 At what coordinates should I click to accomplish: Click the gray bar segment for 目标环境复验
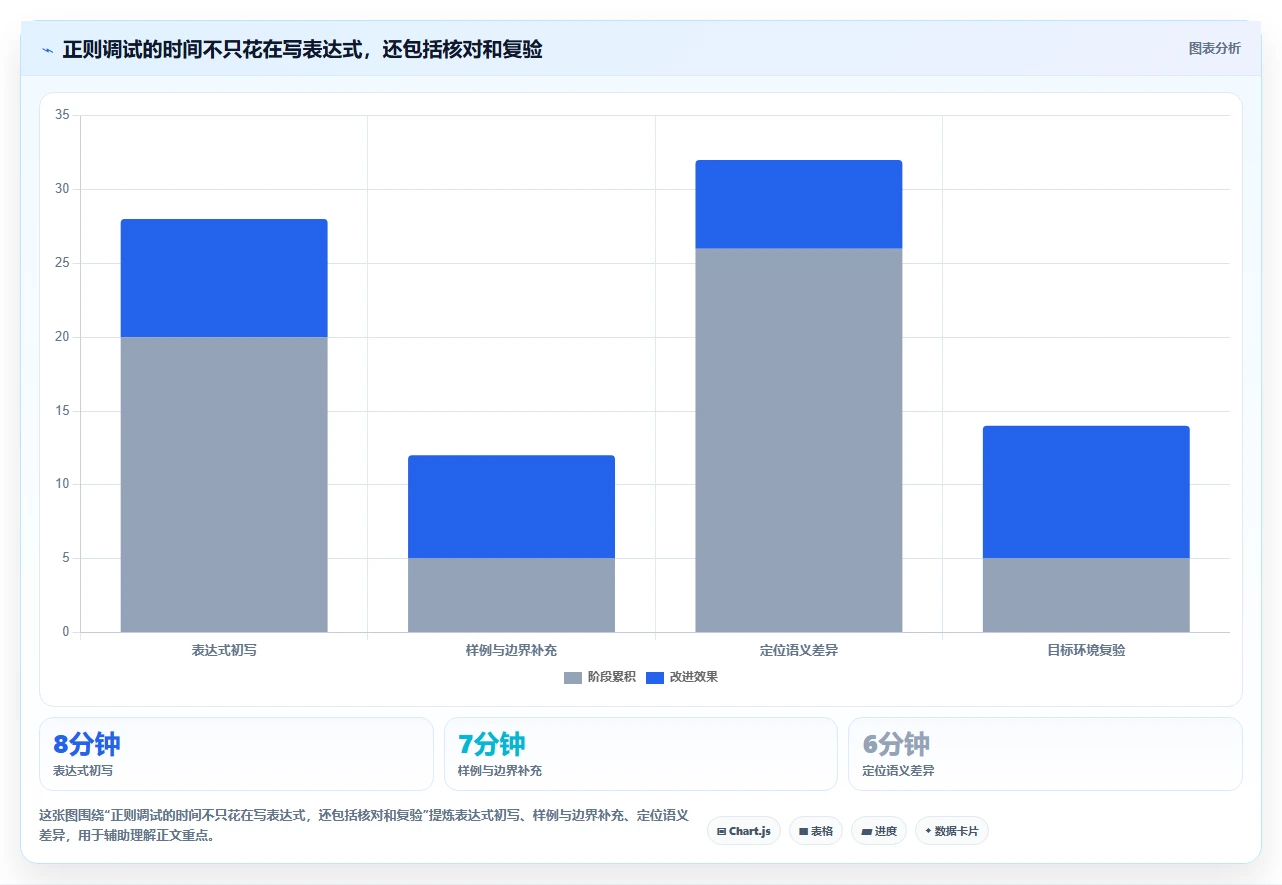coord(1086,595)
